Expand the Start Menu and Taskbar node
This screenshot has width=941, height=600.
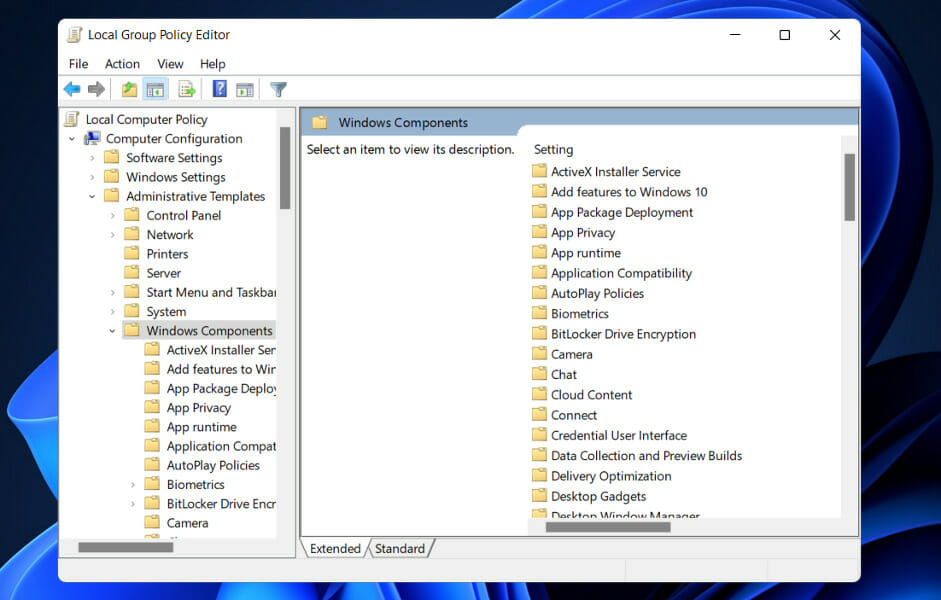coord(112,292)
